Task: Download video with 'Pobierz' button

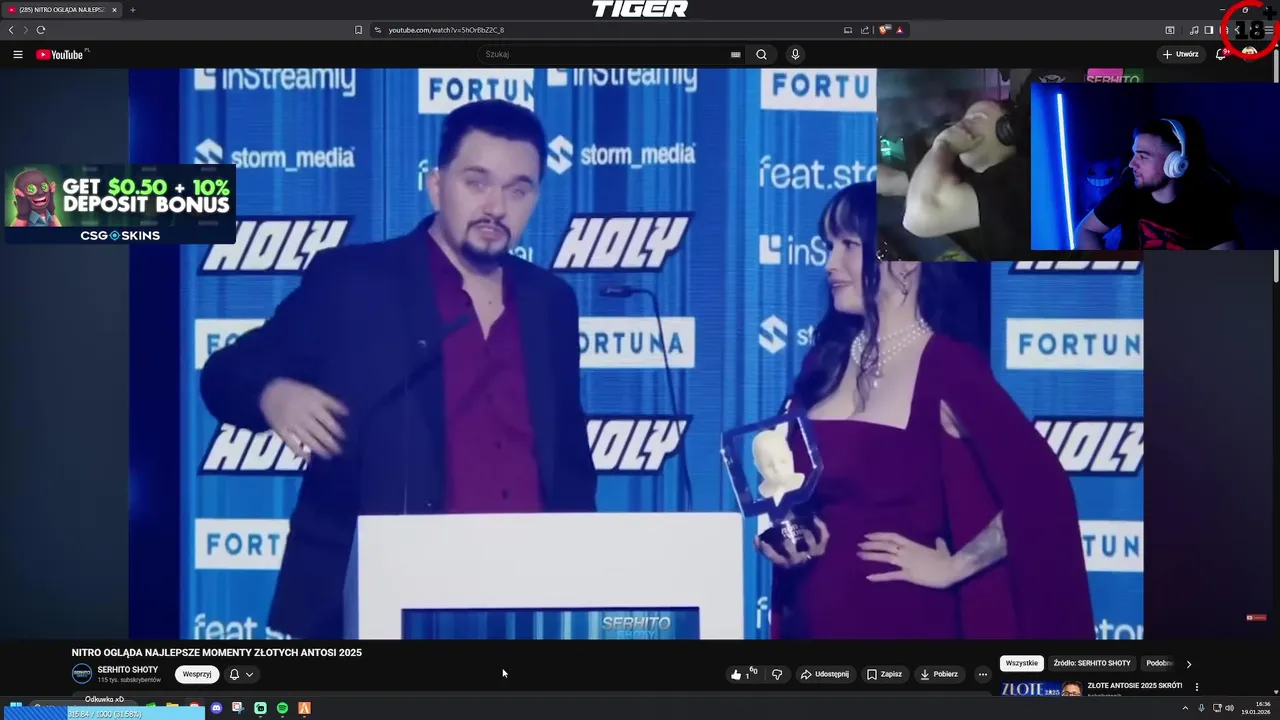Action: (x=939, y=674)
